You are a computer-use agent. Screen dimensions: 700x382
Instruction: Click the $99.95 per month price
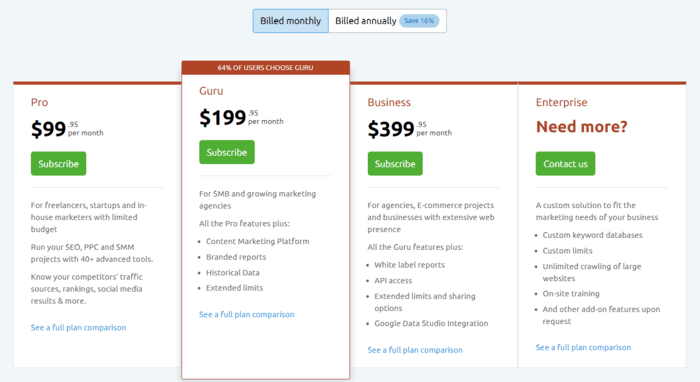pos(67,129)
